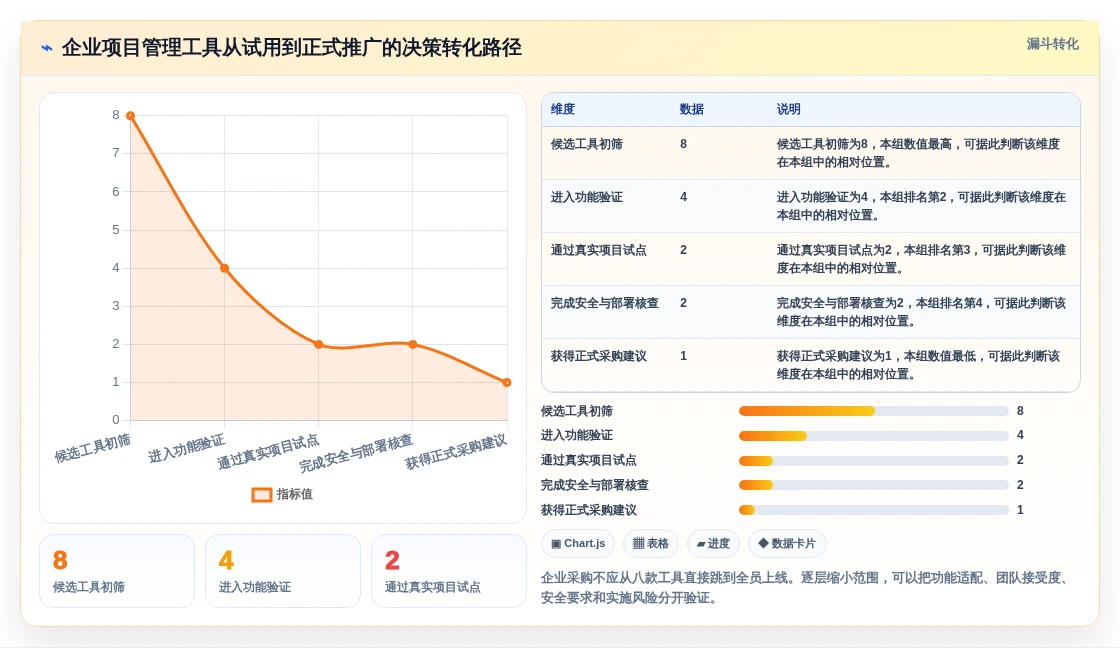Open the card showing 2 通过真实项目试点

[x=449, y=571]
